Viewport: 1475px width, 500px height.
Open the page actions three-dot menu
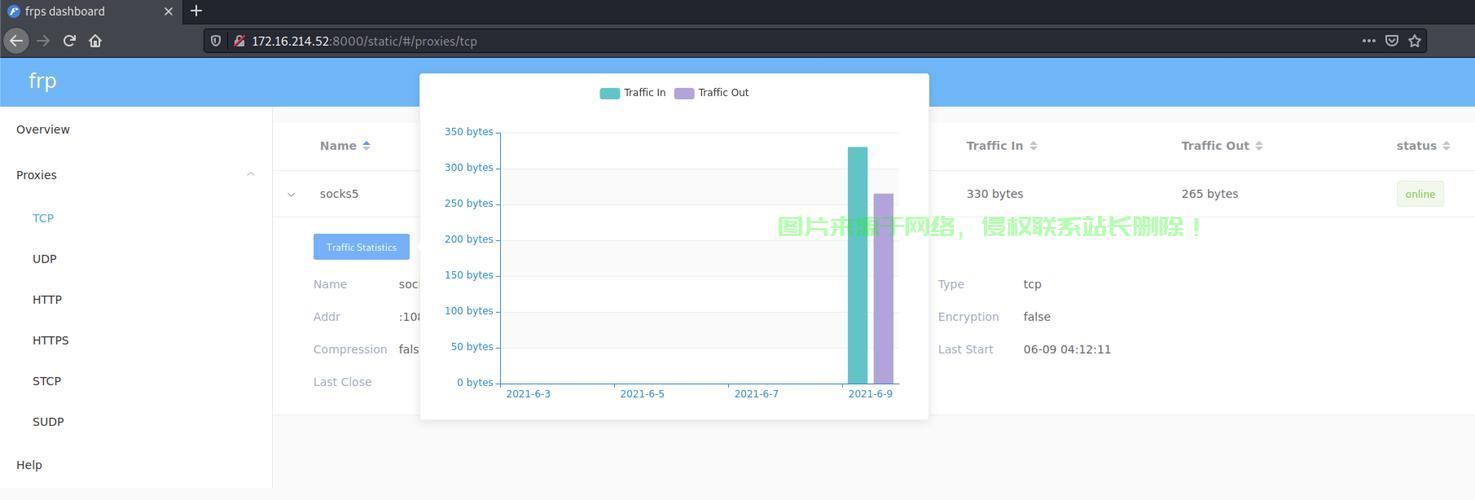click(1368, 41)
